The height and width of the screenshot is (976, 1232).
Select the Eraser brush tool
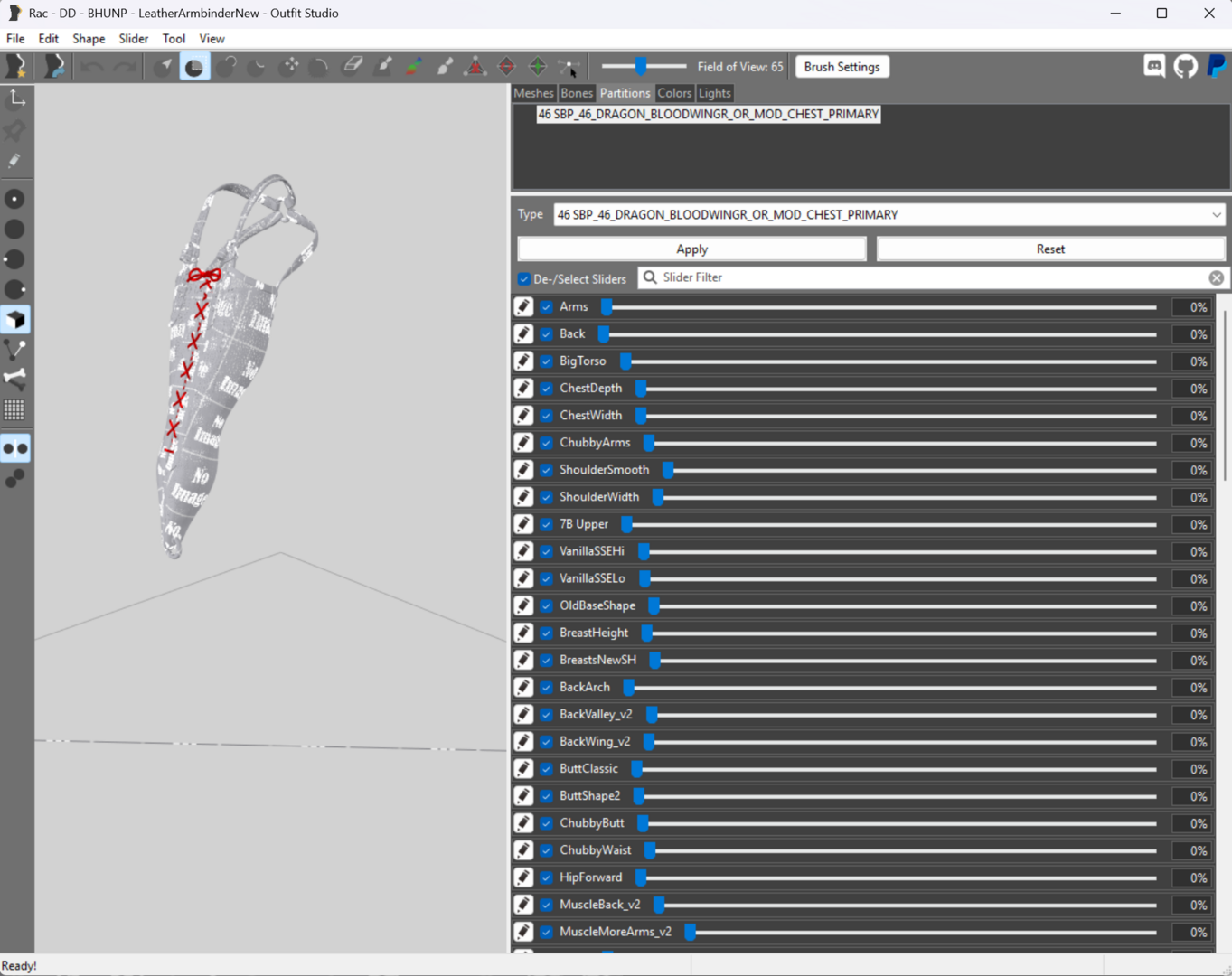click(353, 66)
